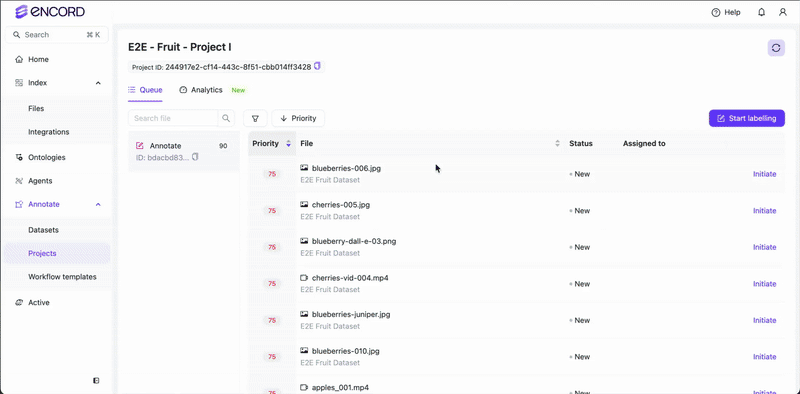Select the Queue tab
Image resolution: width=800 pixels, height=394 pixels.
[145, 90]
